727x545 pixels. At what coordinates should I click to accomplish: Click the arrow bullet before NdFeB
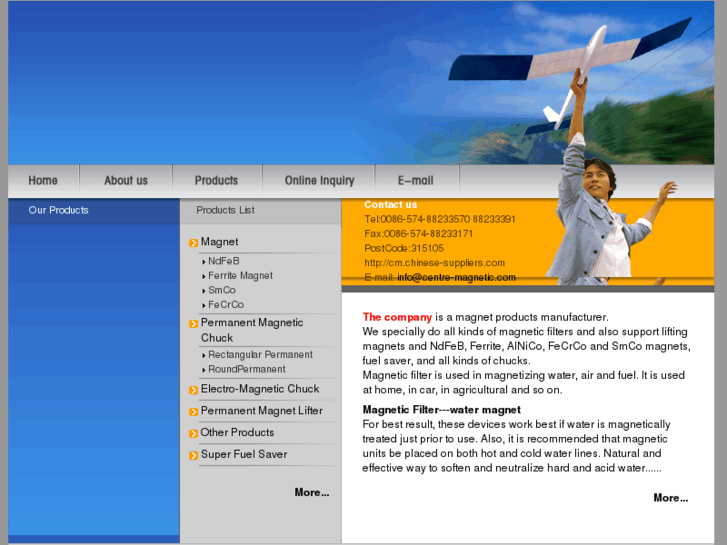[x=204, y=262]
